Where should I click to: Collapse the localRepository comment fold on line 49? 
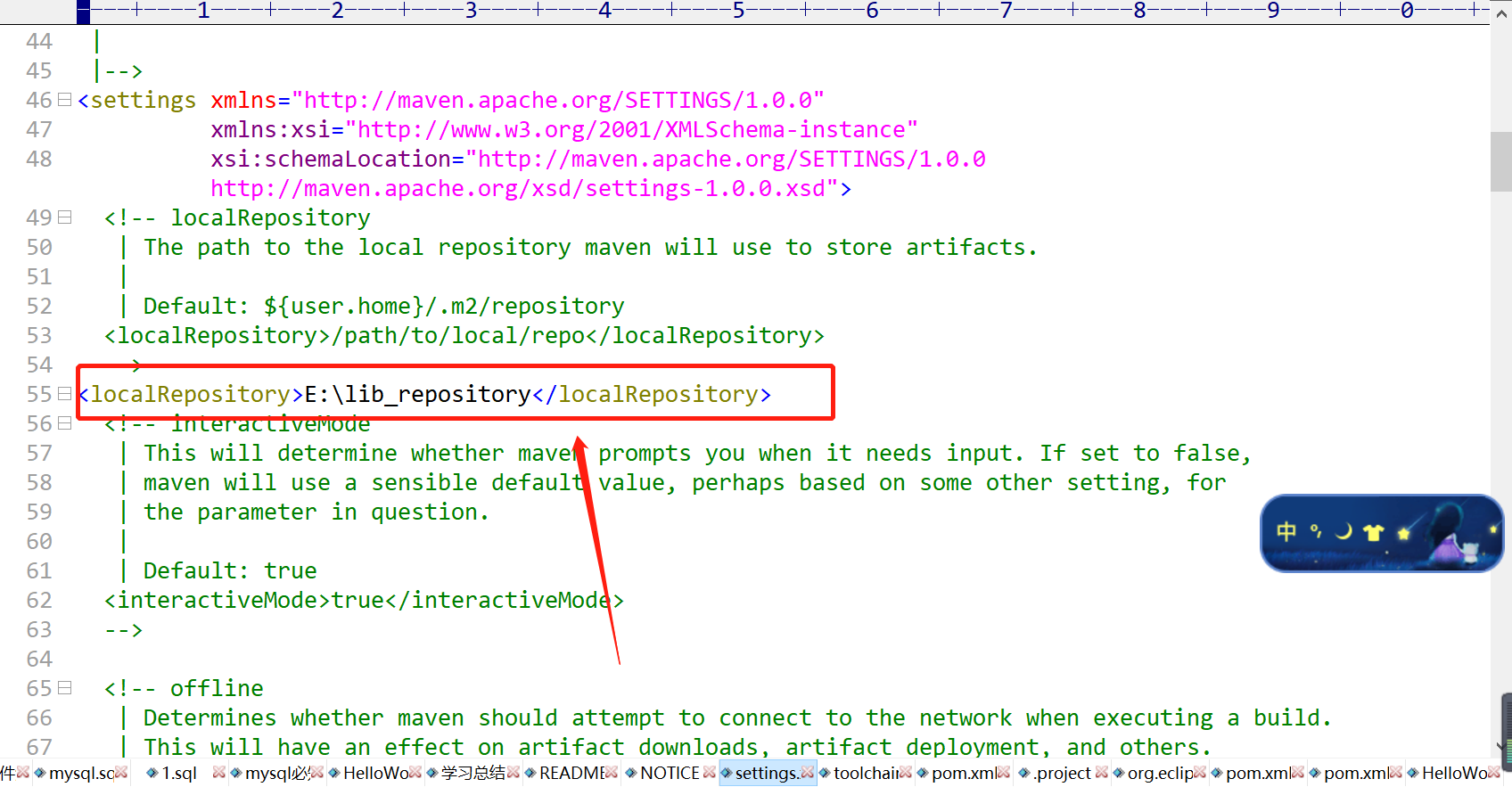(64, 217)
